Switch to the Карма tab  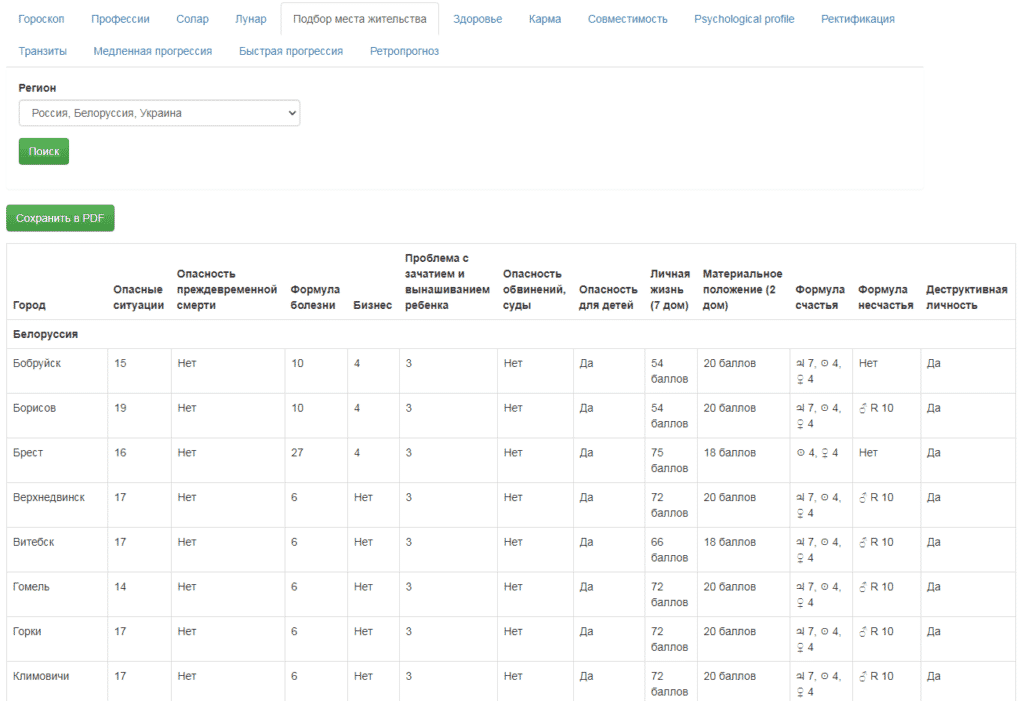coord(545,19)
